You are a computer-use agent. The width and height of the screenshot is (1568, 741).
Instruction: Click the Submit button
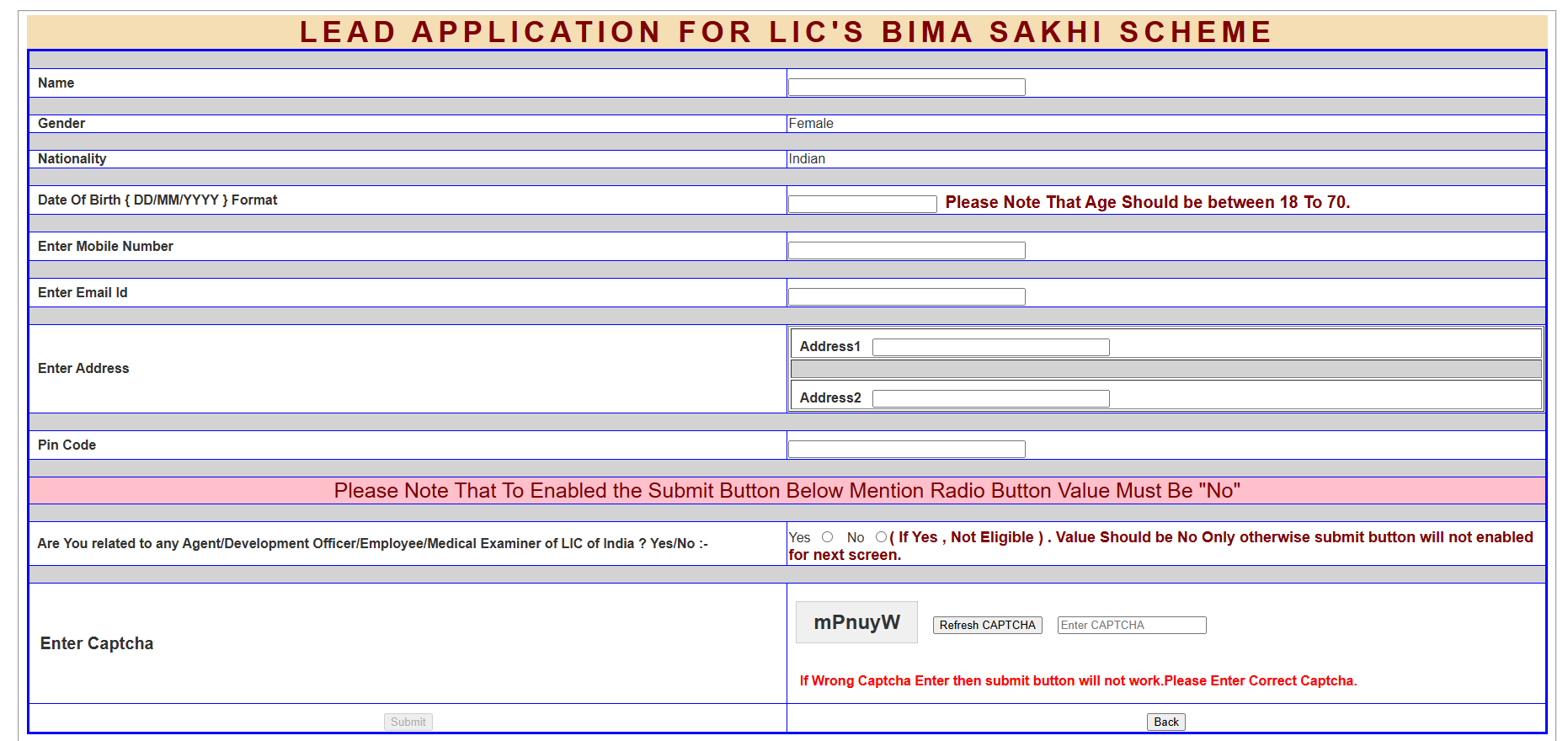408,722
